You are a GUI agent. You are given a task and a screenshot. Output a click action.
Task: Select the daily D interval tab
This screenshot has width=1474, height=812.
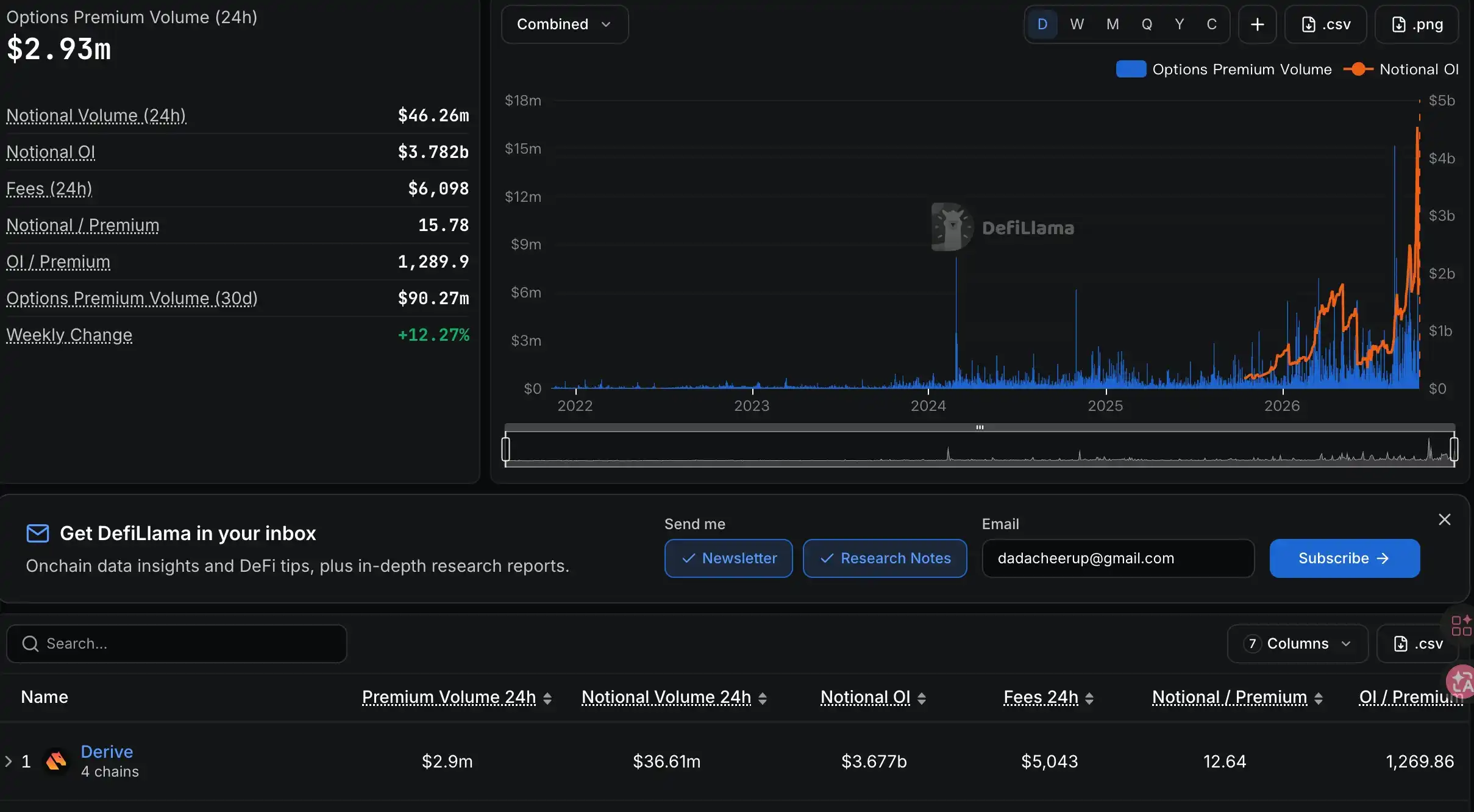1042,24
